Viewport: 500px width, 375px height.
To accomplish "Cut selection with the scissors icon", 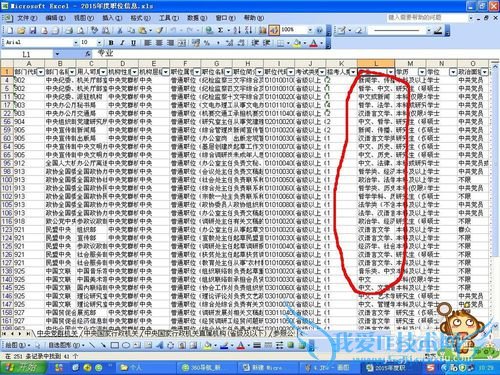I will (120, 31).
